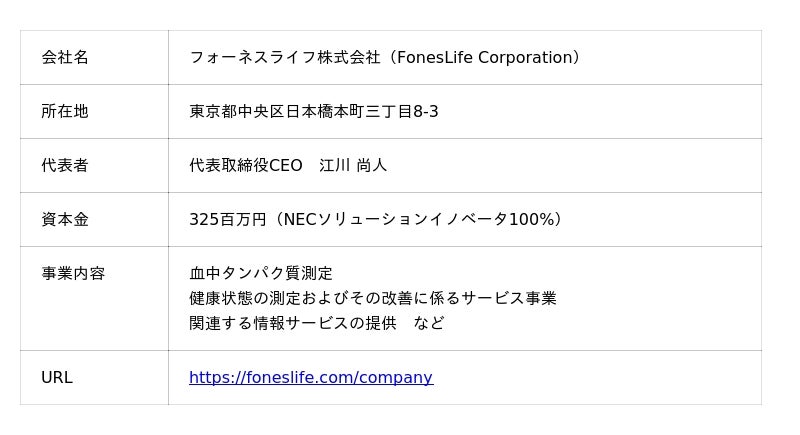Click the 資本金 label
The image size is (800, 435).
click(x=65, y=220)
